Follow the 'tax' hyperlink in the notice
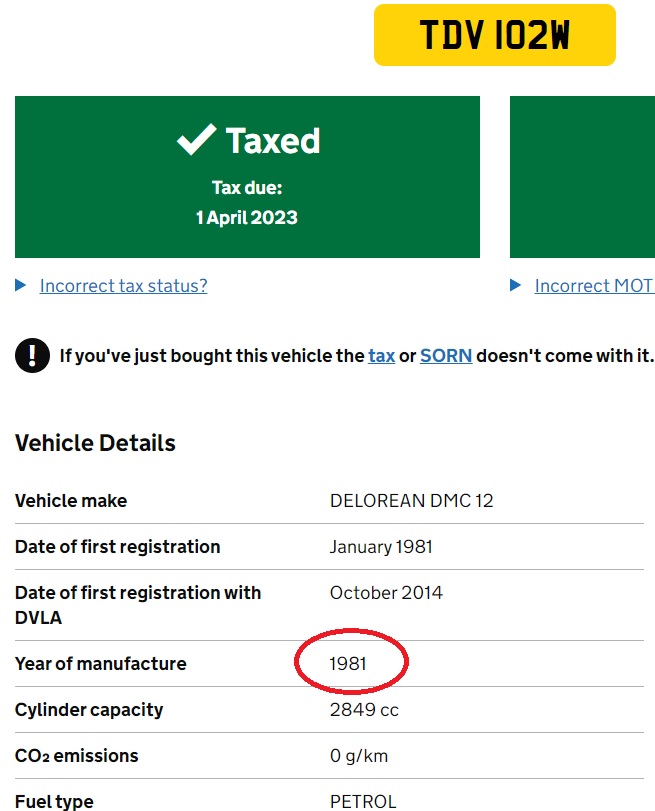 (381, 355)
